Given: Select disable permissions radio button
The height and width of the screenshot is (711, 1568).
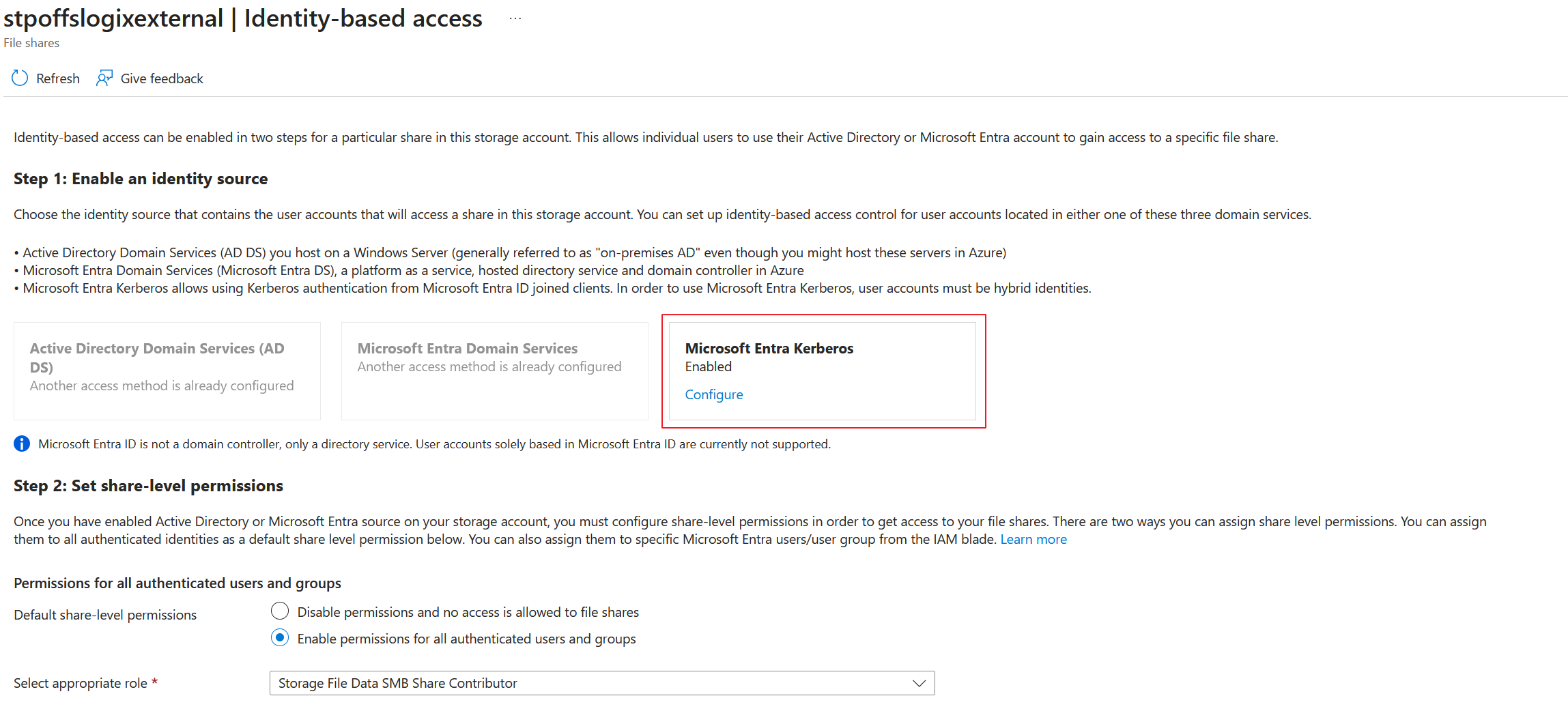Looking at the screenshot, I should click(280, 611).
